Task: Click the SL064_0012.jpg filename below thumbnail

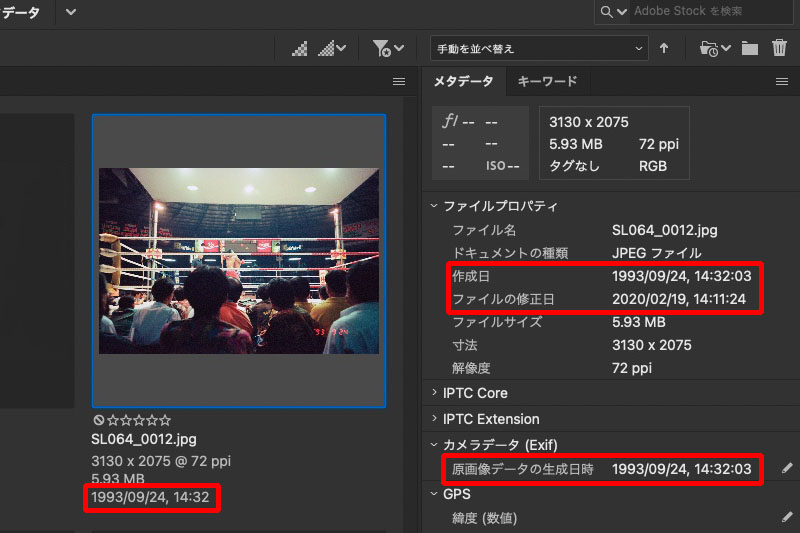Action: click(x=144, y=439)
